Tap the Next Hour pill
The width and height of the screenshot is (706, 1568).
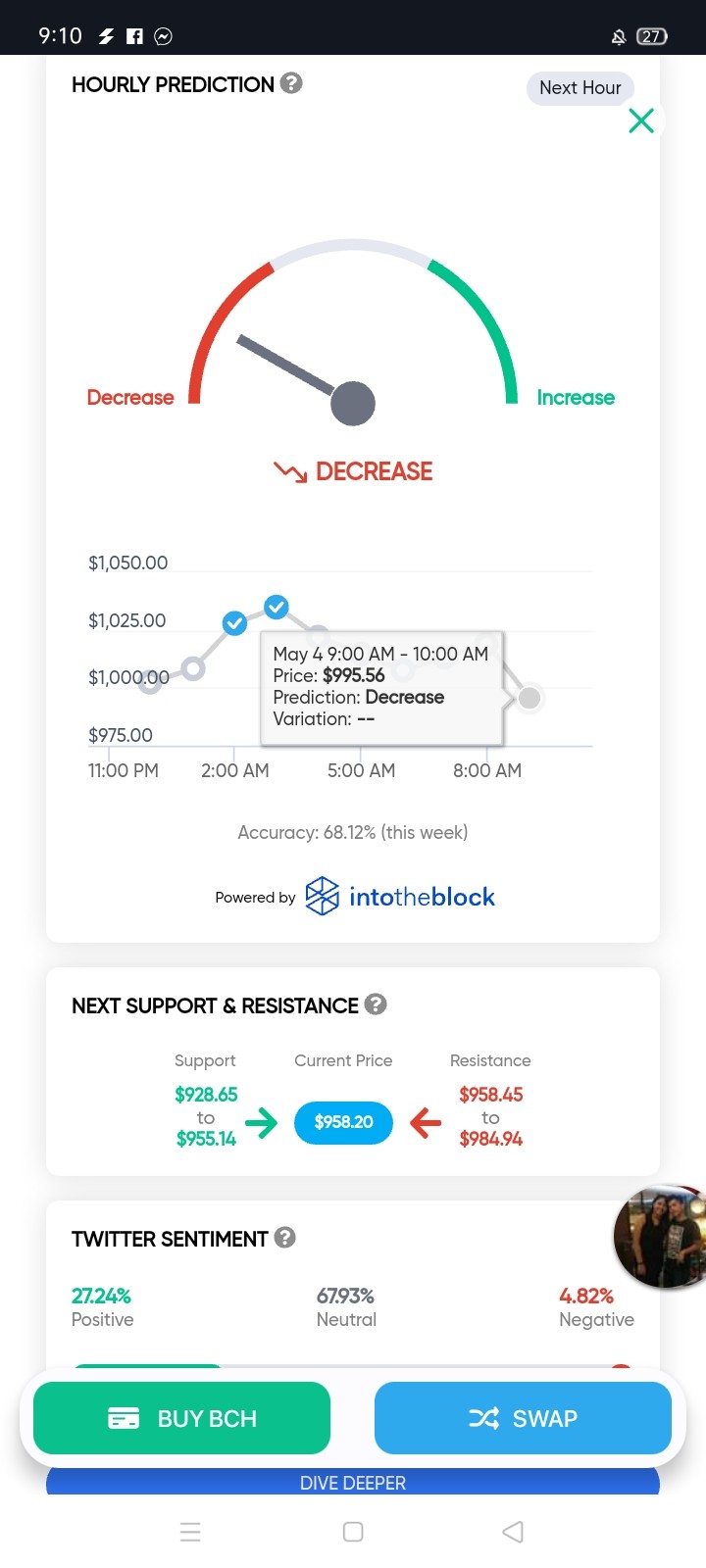tap(580, 88)
